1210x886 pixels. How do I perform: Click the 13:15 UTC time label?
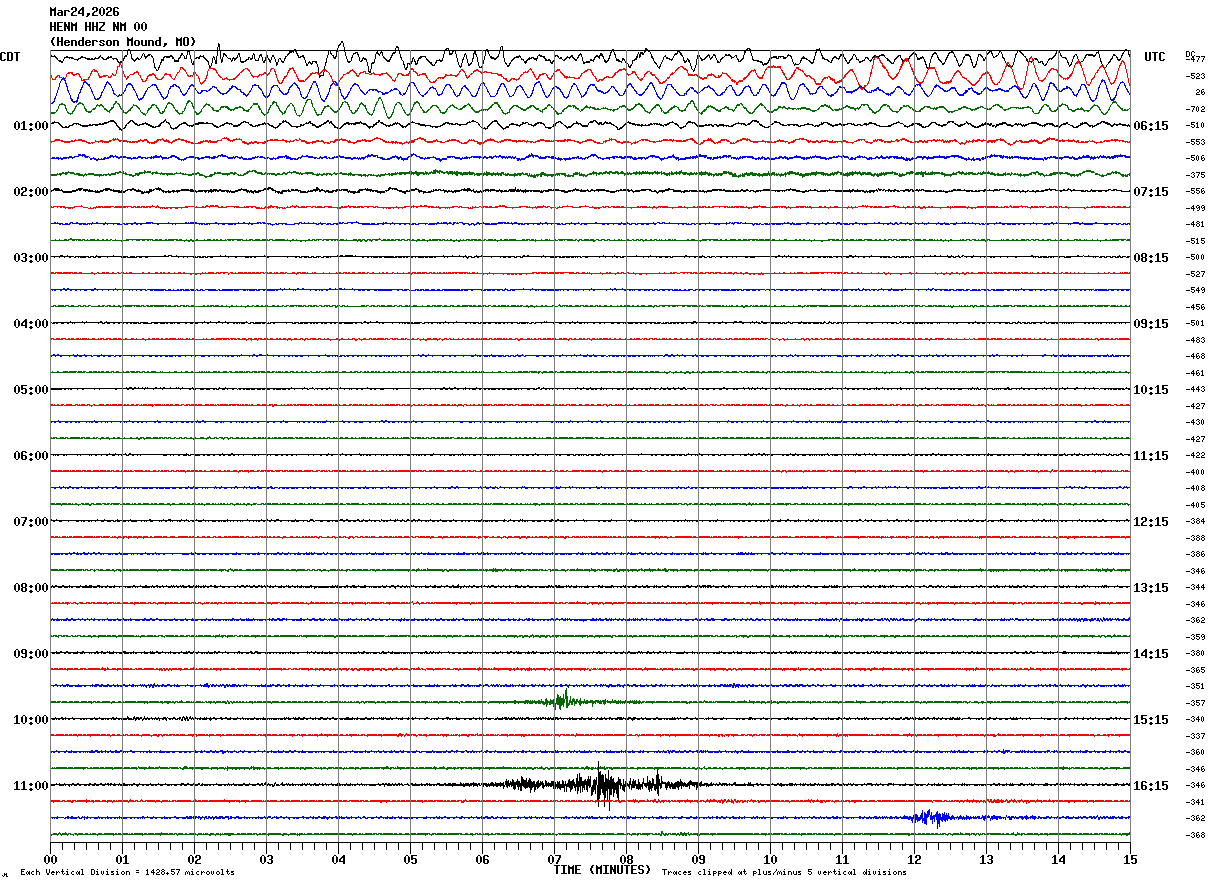1151,588
